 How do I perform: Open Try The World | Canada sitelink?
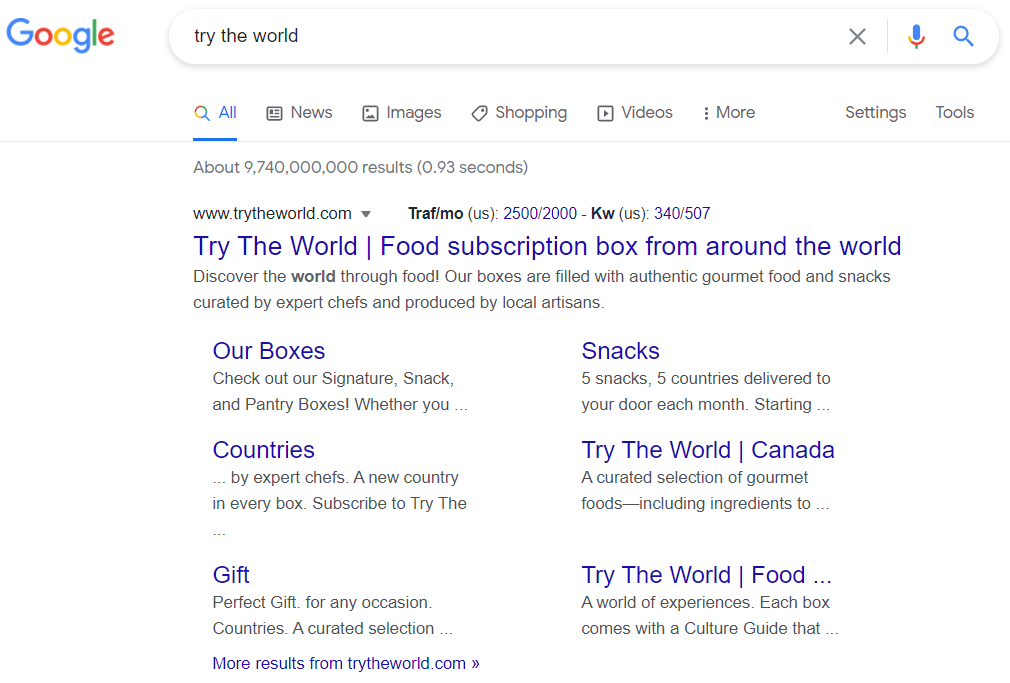click(x=708, y=450)
